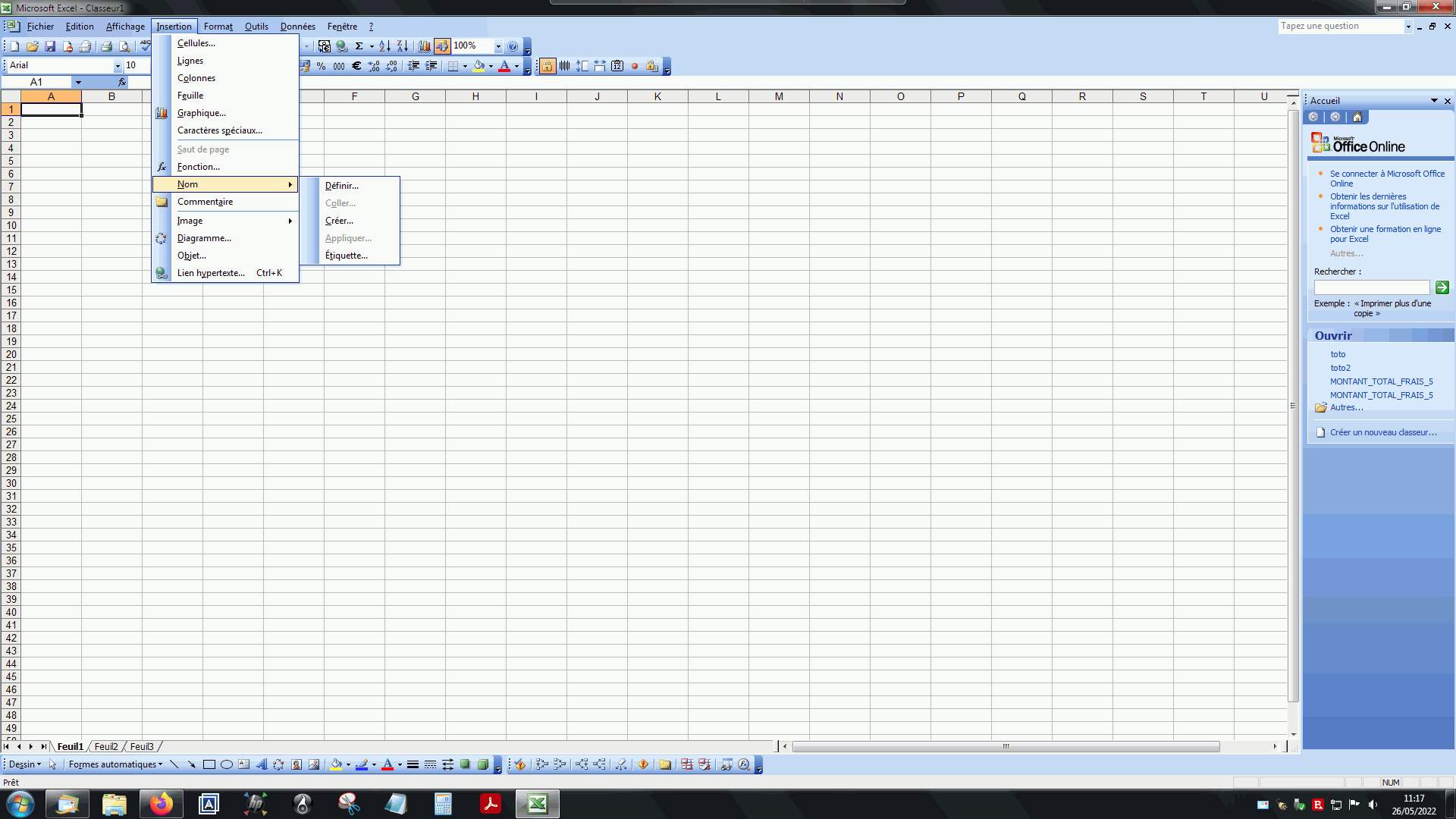Open the zoom percentage dropdown
1456x819 pixels.
click(498, 46)
